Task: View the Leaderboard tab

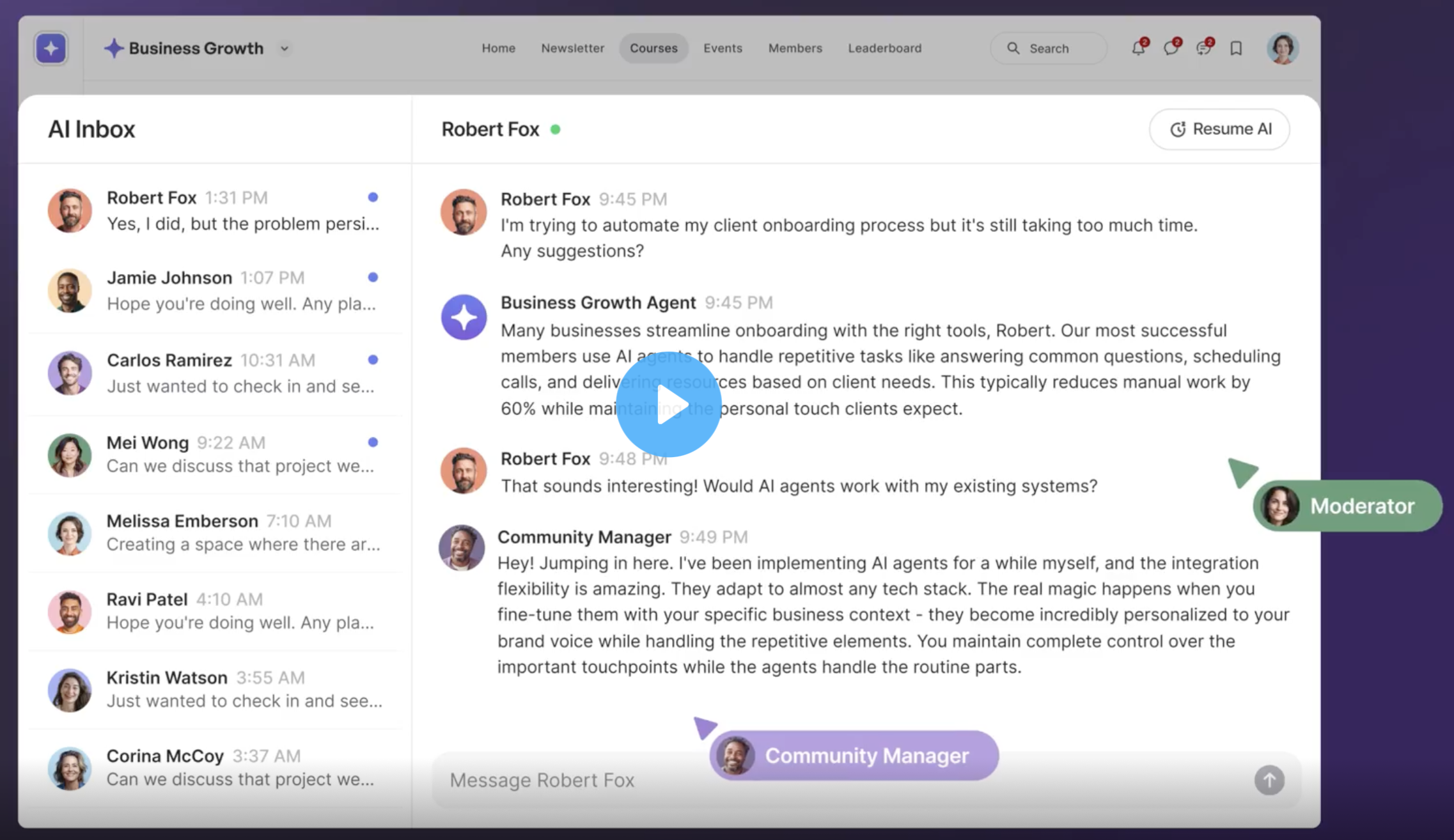Action: (884, 48)
